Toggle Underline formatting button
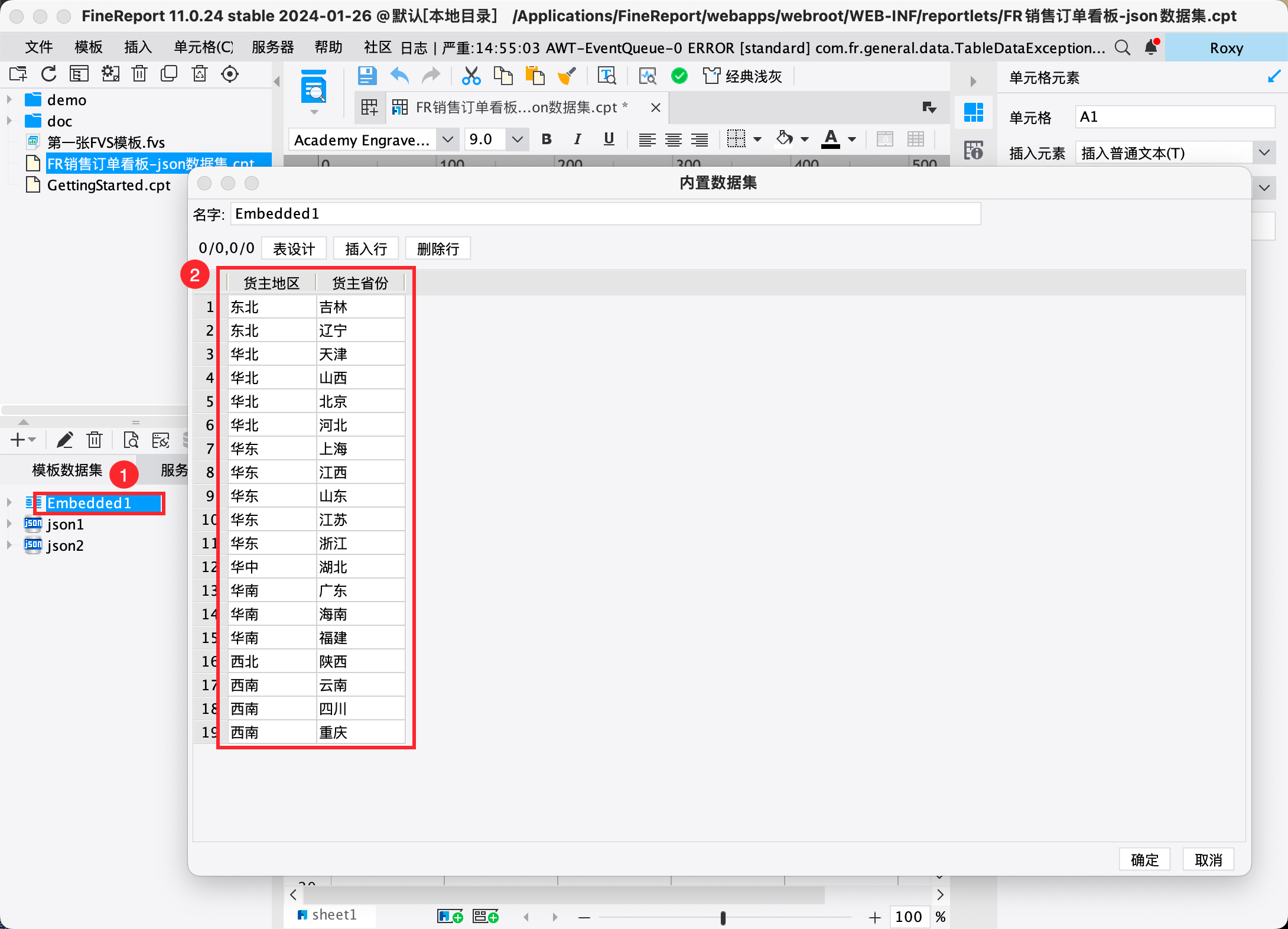Image resolution: width=1288 pixels, height=929 pixels. (x=609, y=139)
